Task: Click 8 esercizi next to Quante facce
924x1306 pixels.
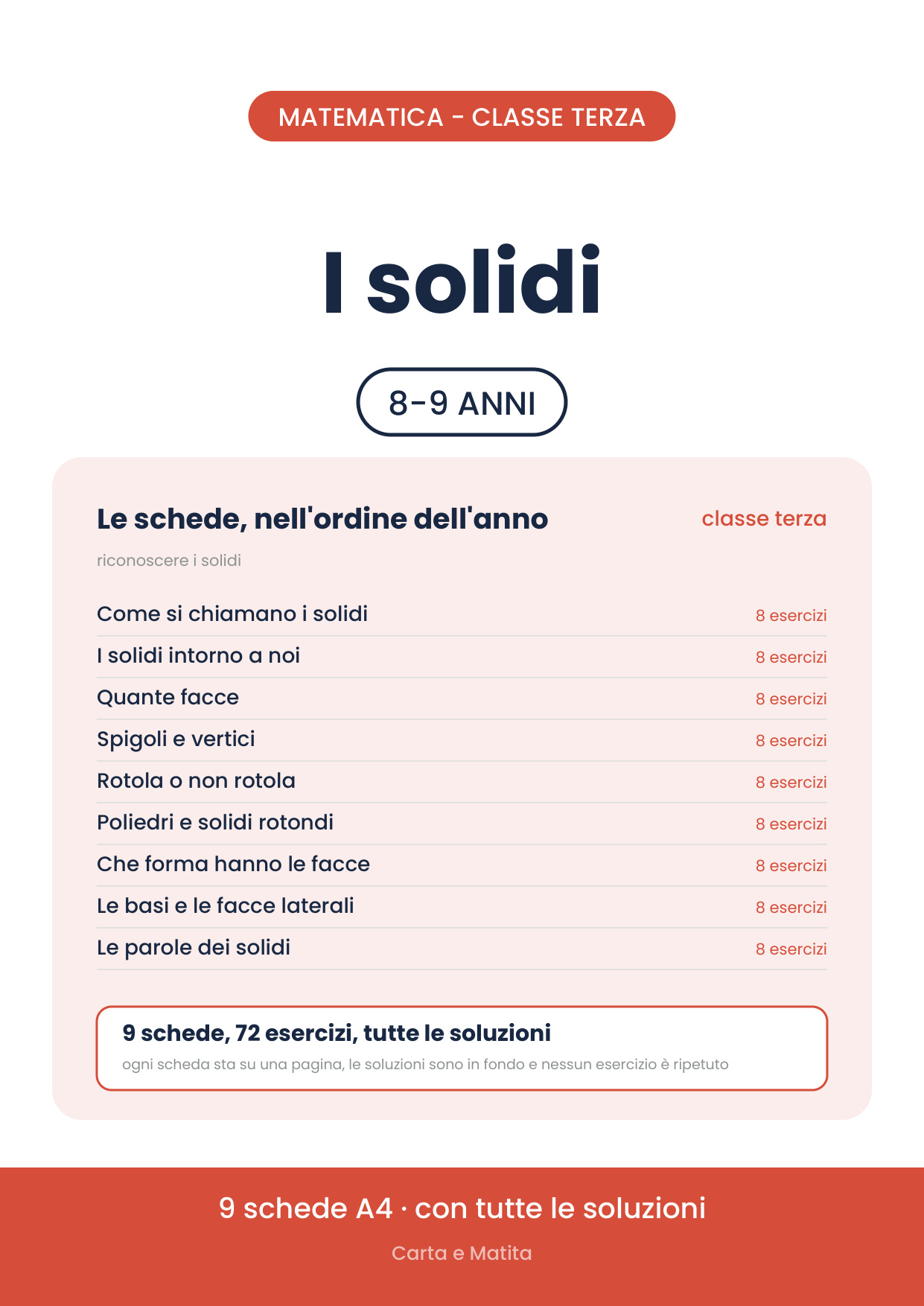Action: coord(791,698)
